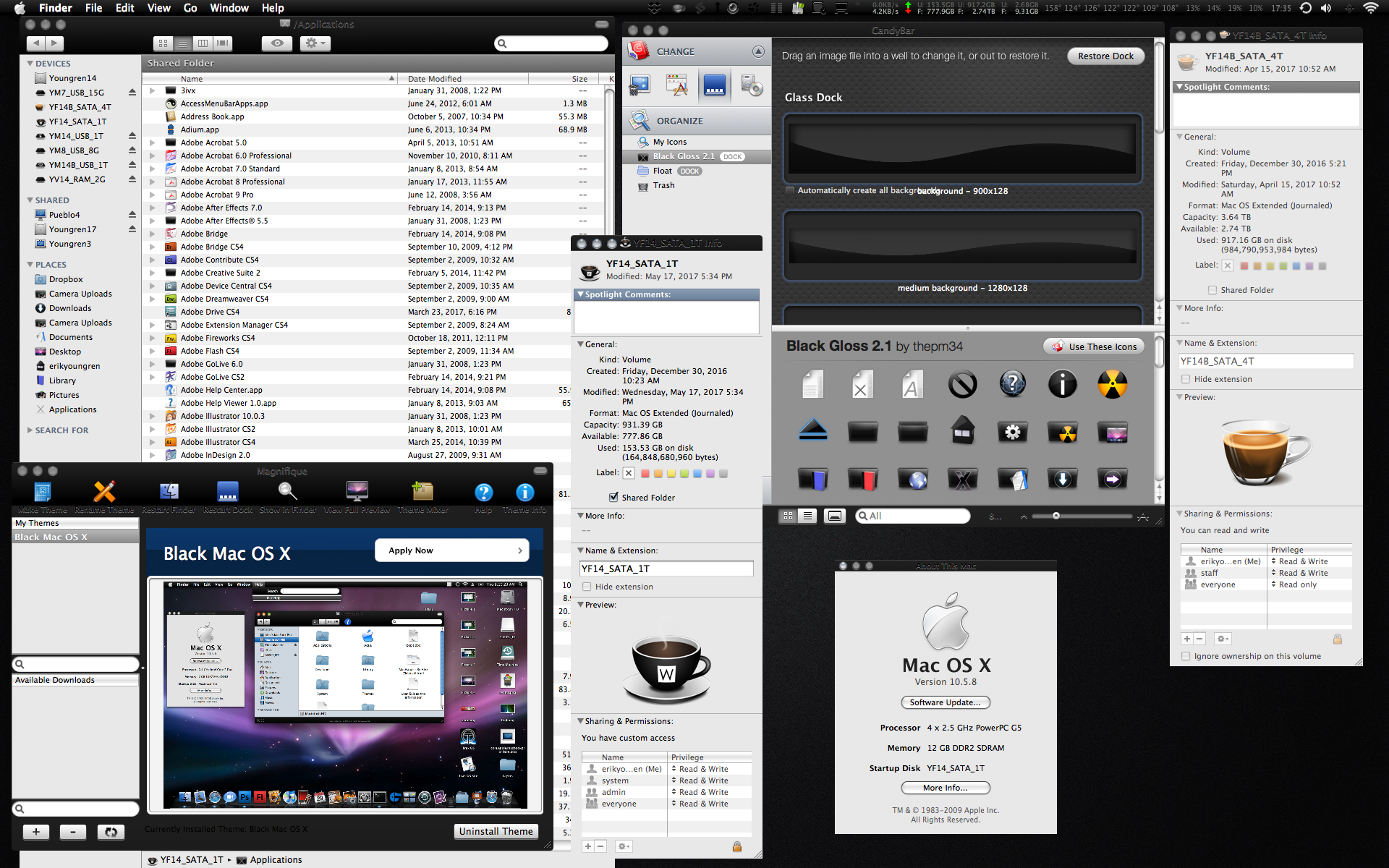Select Black Gloss 2.1 in CandyBar sidebar

pyautogui.click(x=697, y=156)
